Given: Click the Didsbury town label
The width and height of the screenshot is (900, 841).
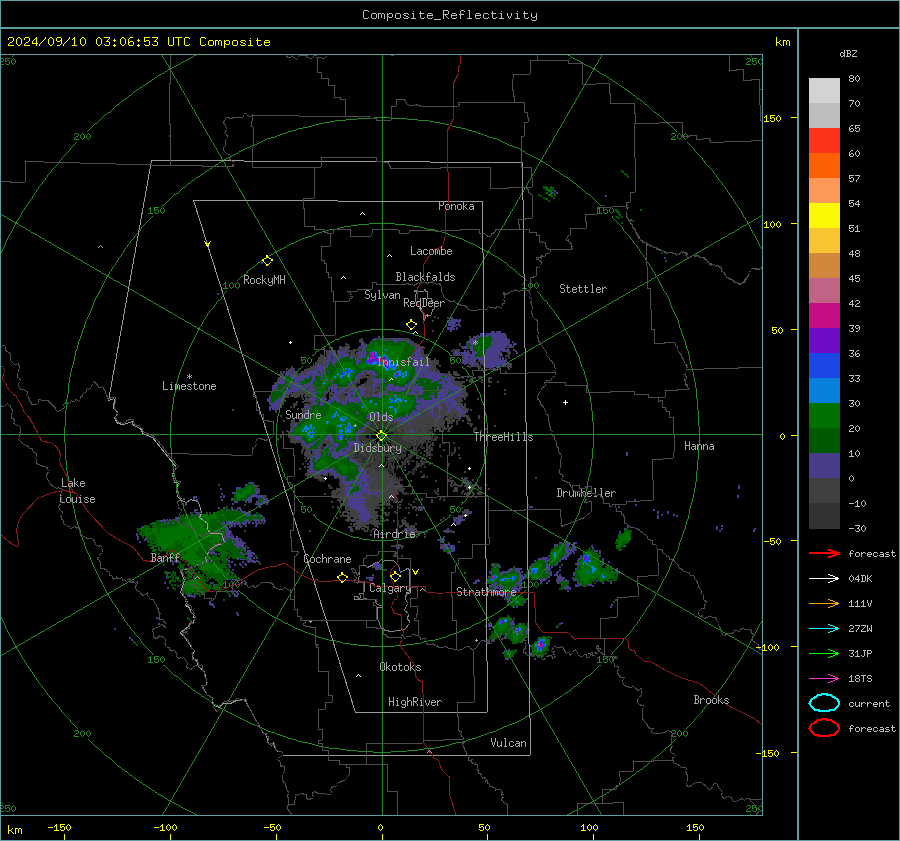Looking at the screenshot, I should click(377, 448).
